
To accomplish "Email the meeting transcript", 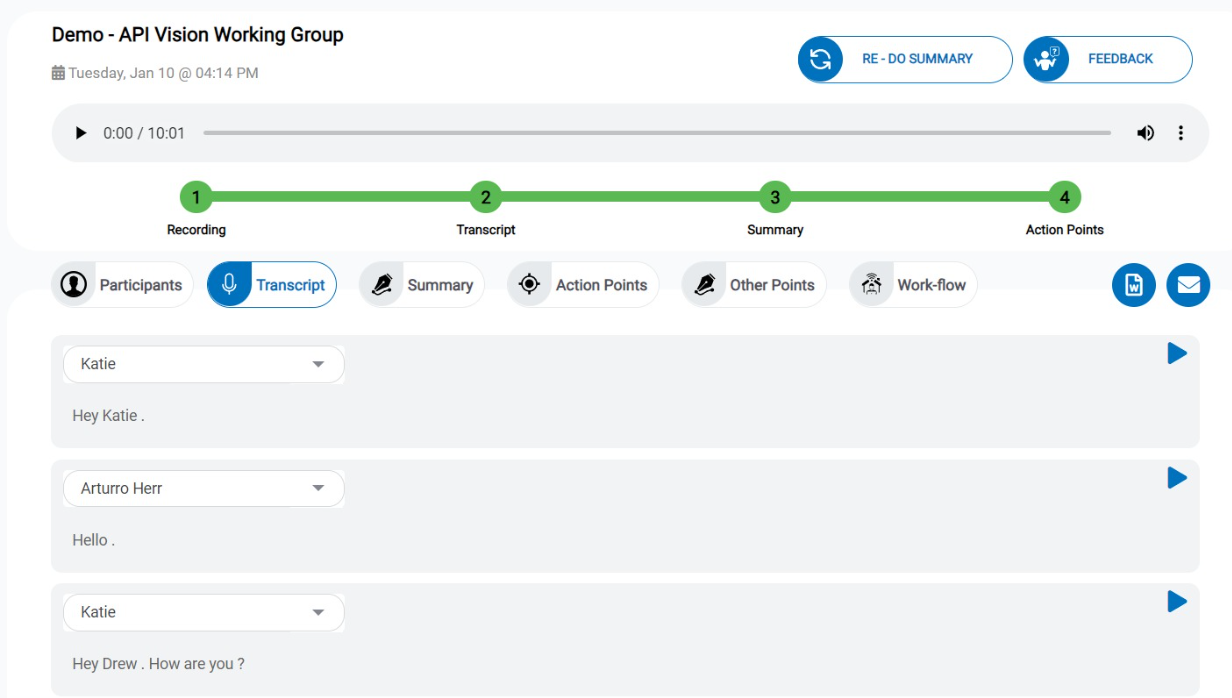I will tap(1188, 286).
